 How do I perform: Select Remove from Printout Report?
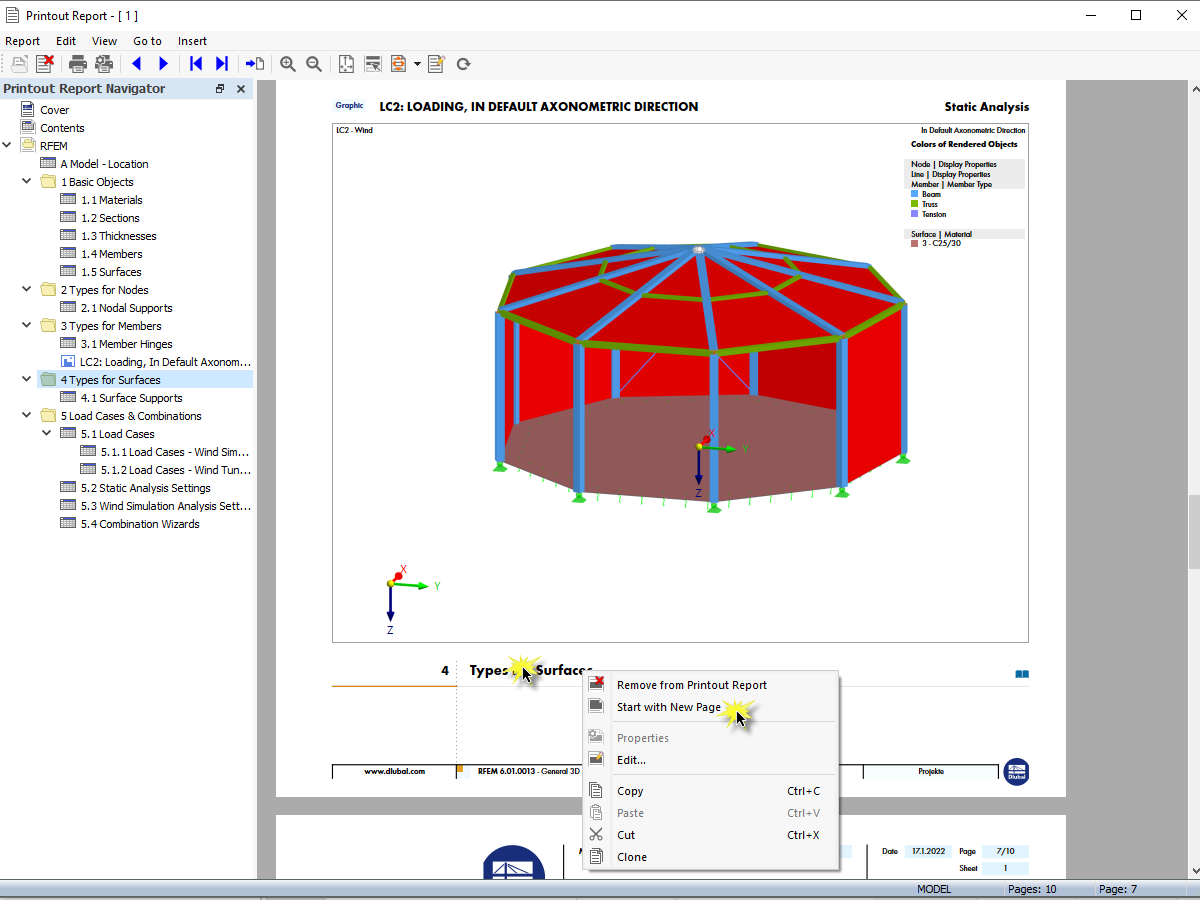click(x=691, y=685)
